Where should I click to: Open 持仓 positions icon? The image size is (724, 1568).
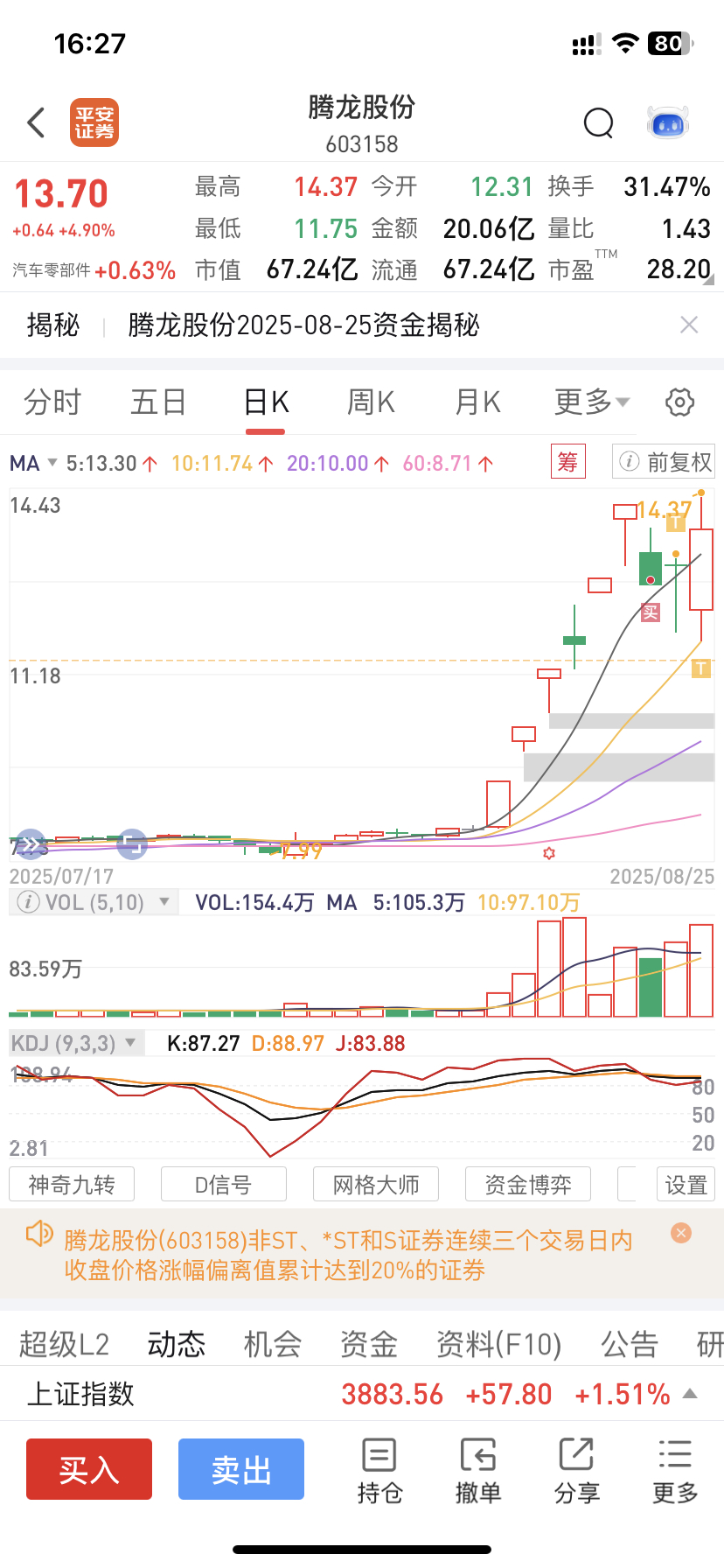(379, 1471)
